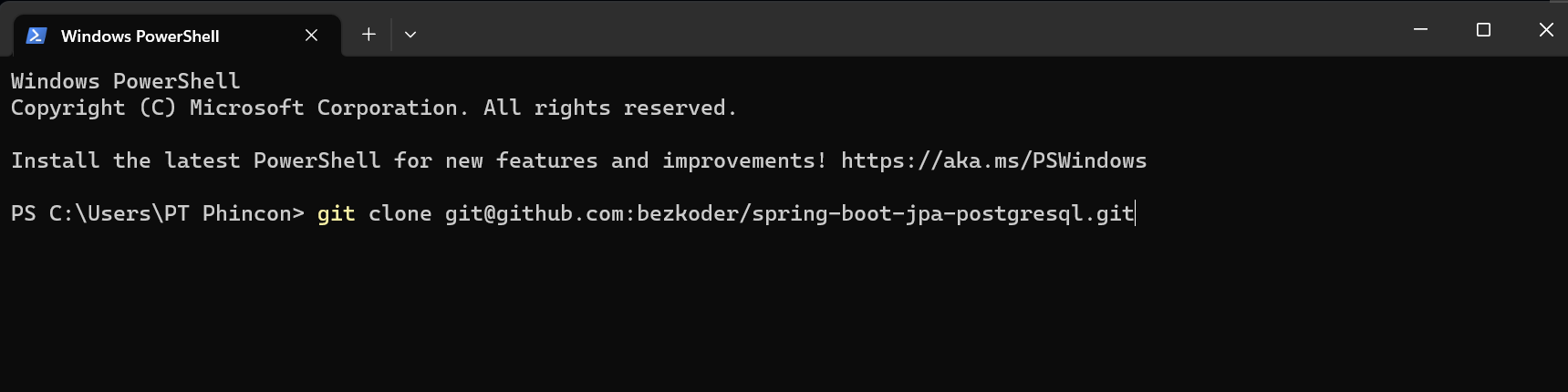The width and height of the screenshot is (1568, 392).
Task: Click the blank terminal area below the prompt
Action: tap(730, 310)
